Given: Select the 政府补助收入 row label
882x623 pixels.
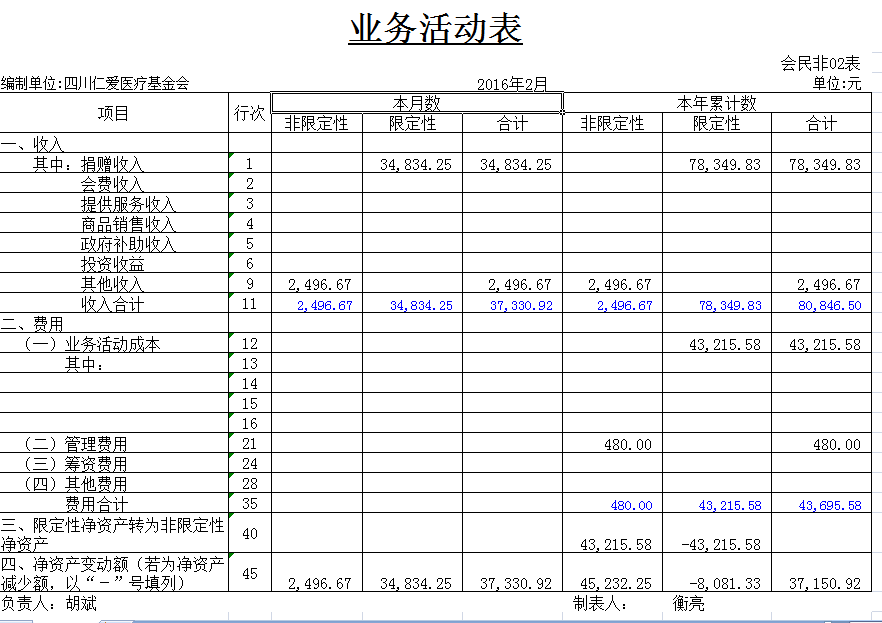Looking at the screenshot, I should click(x=128, y=244).
